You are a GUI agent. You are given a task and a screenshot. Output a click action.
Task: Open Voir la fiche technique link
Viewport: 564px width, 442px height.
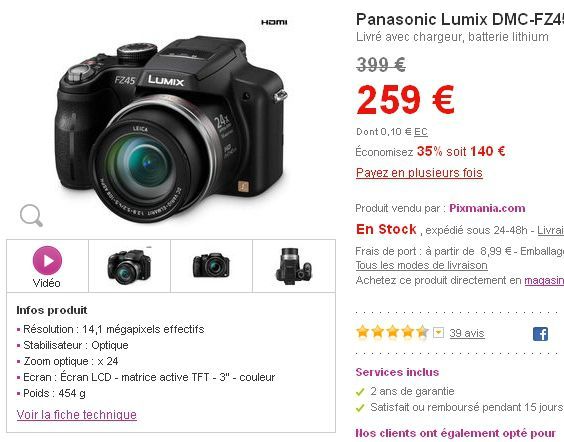point(77,415)
